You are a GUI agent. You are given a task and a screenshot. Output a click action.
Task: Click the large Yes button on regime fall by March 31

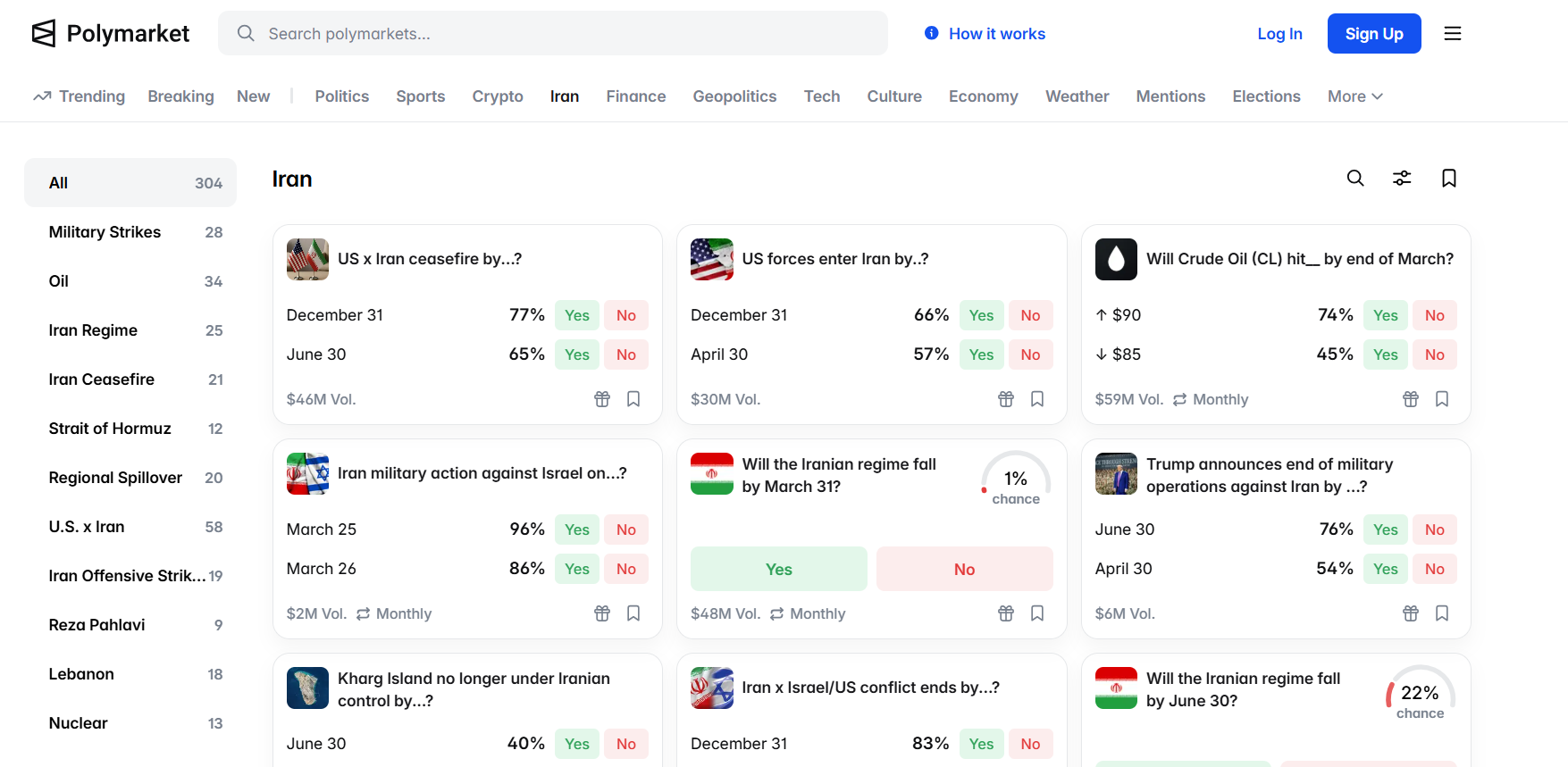click(778, 570)
